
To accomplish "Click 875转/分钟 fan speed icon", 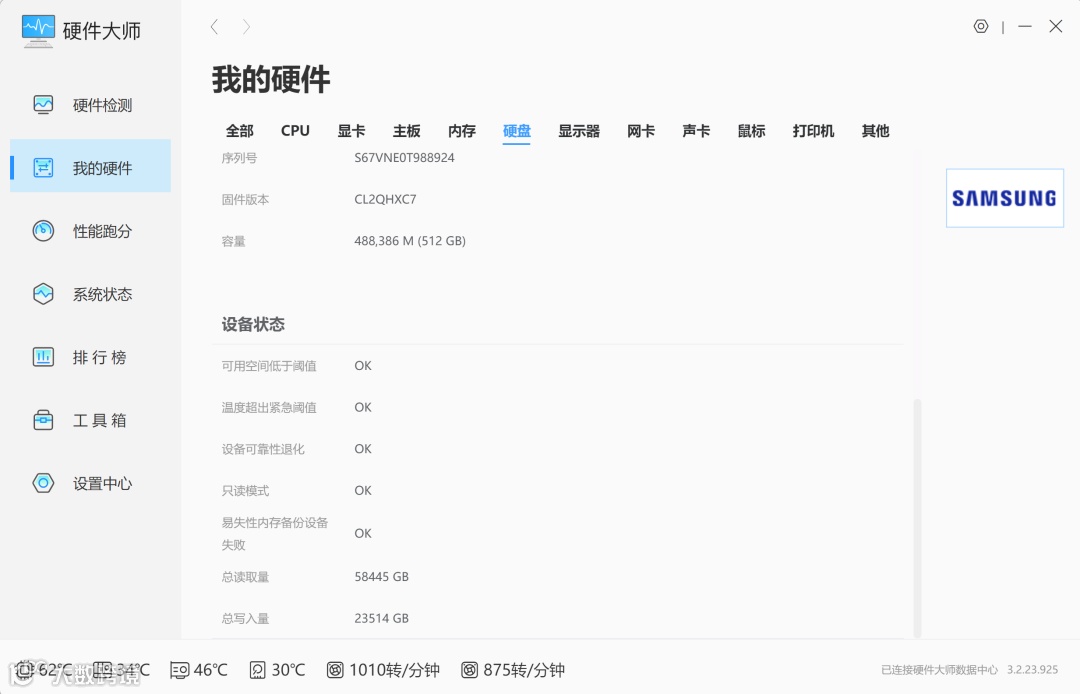I will pyautogui.click(x=469, y=670).
